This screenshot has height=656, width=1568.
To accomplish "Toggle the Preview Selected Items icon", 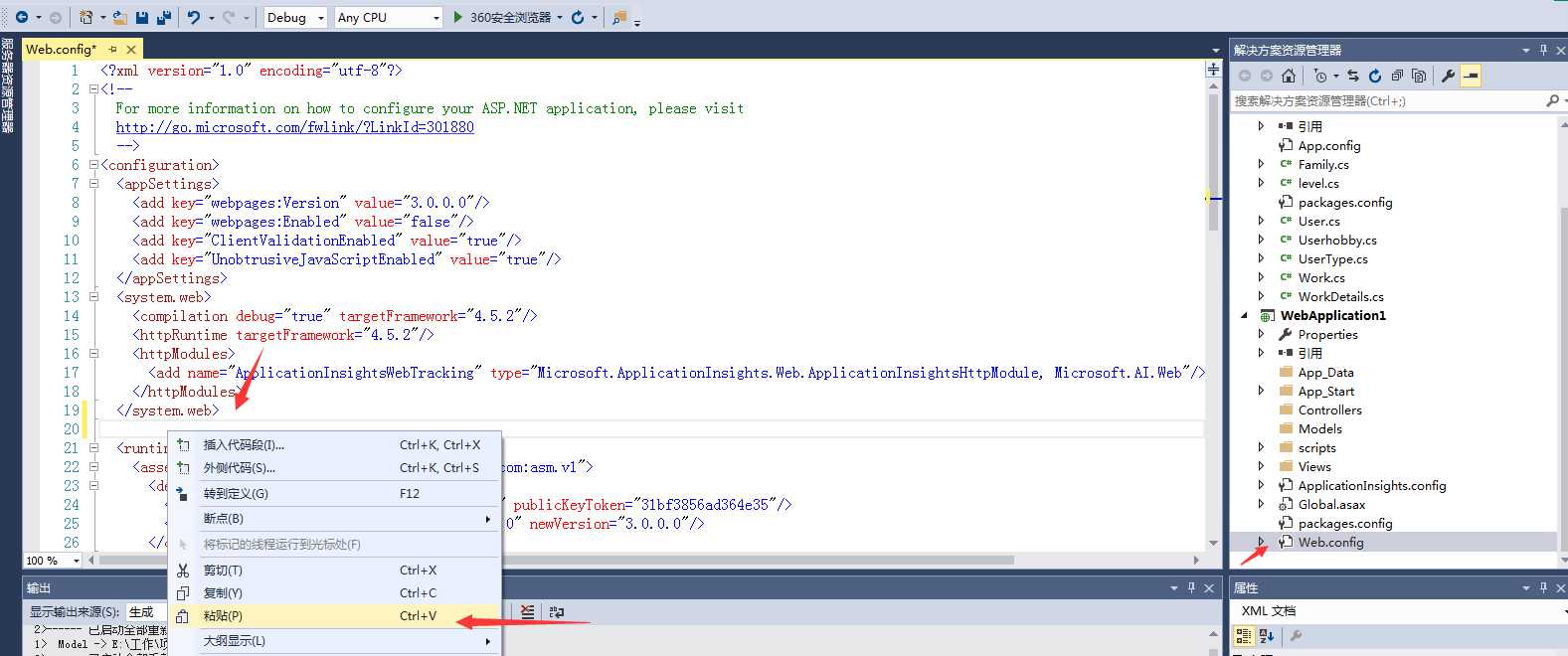I will 1472,76.
